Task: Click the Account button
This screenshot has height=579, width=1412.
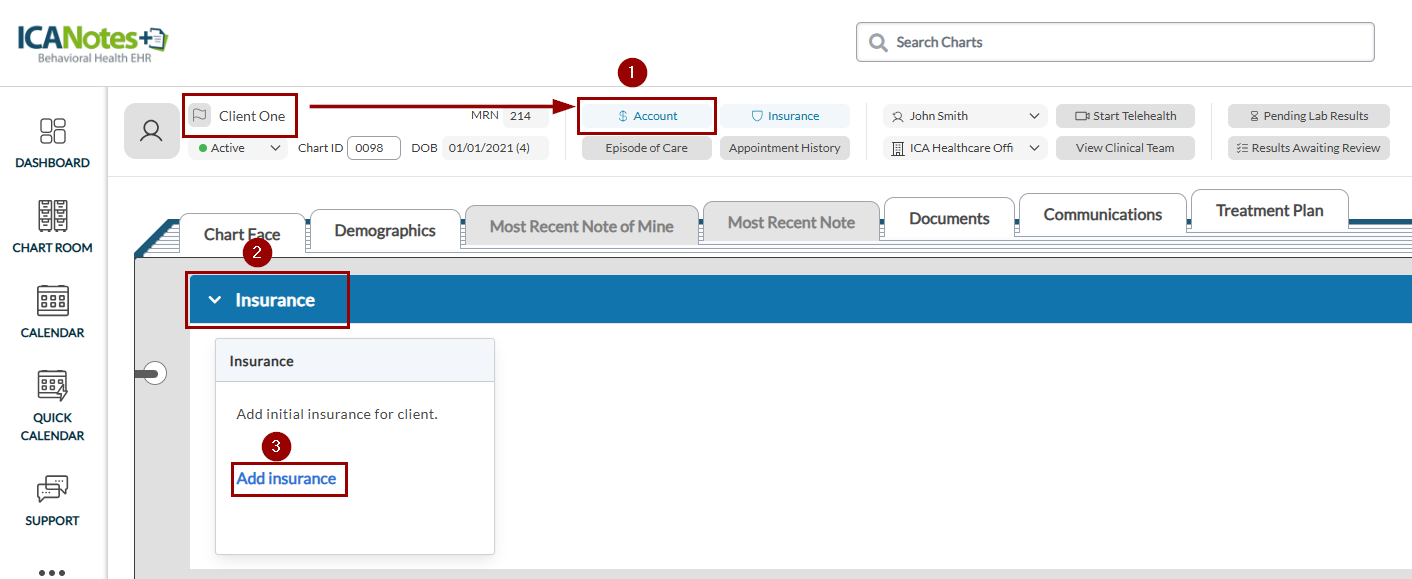Action: tap(647, 116)
